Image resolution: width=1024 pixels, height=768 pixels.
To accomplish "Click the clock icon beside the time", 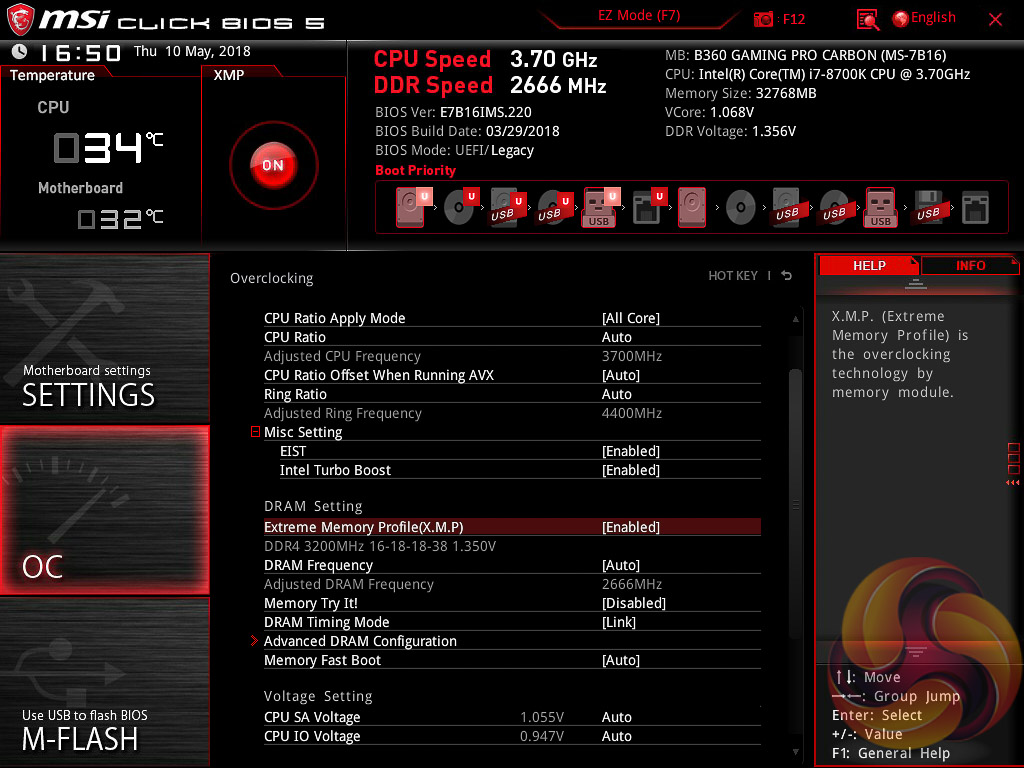I will [x=20, y=51].
